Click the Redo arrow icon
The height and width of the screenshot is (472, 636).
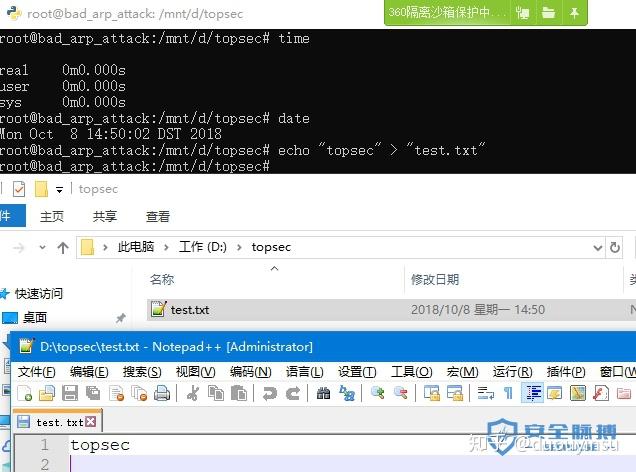pyautogui.click(x=293, y=393)
